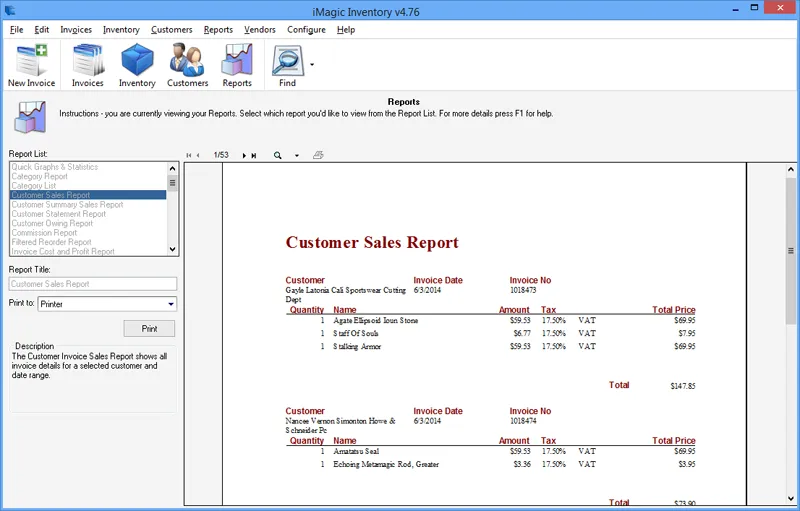Select Customer Owing Report
Image resolution: width=800 pixels, height=511 pixels.
[88, 223]
